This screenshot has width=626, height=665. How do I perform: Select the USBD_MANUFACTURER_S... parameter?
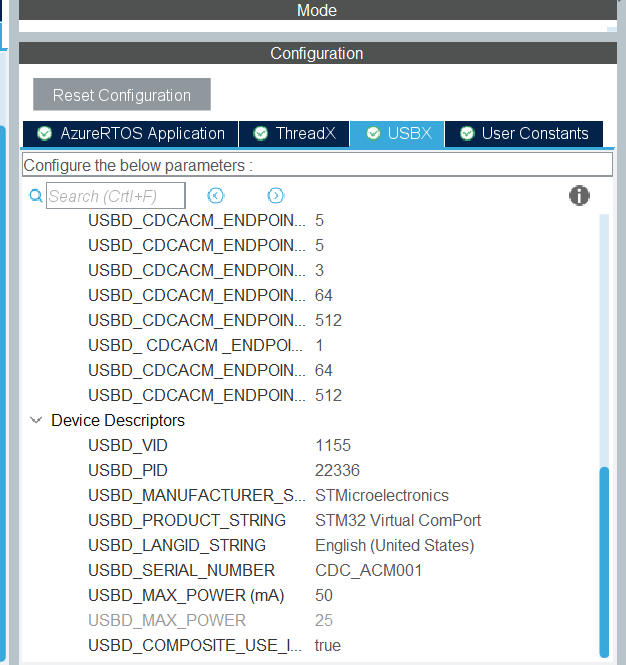coord(197,495)
